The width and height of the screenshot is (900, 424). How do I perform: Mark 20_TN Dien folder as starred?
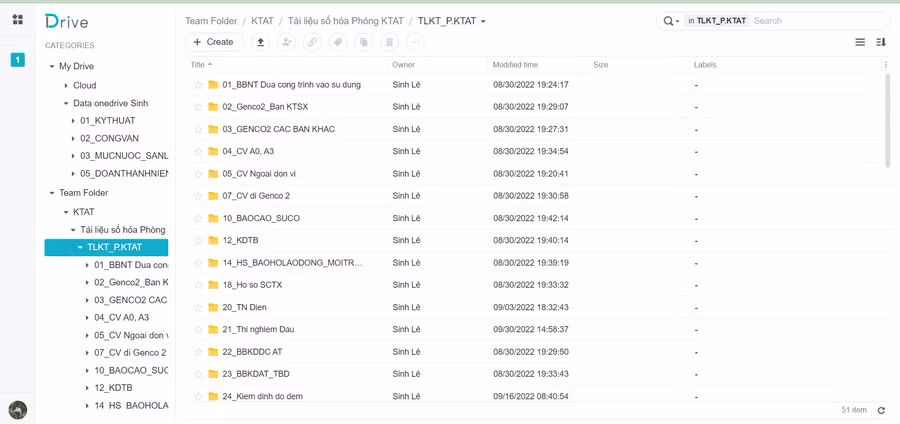[198, 307]
